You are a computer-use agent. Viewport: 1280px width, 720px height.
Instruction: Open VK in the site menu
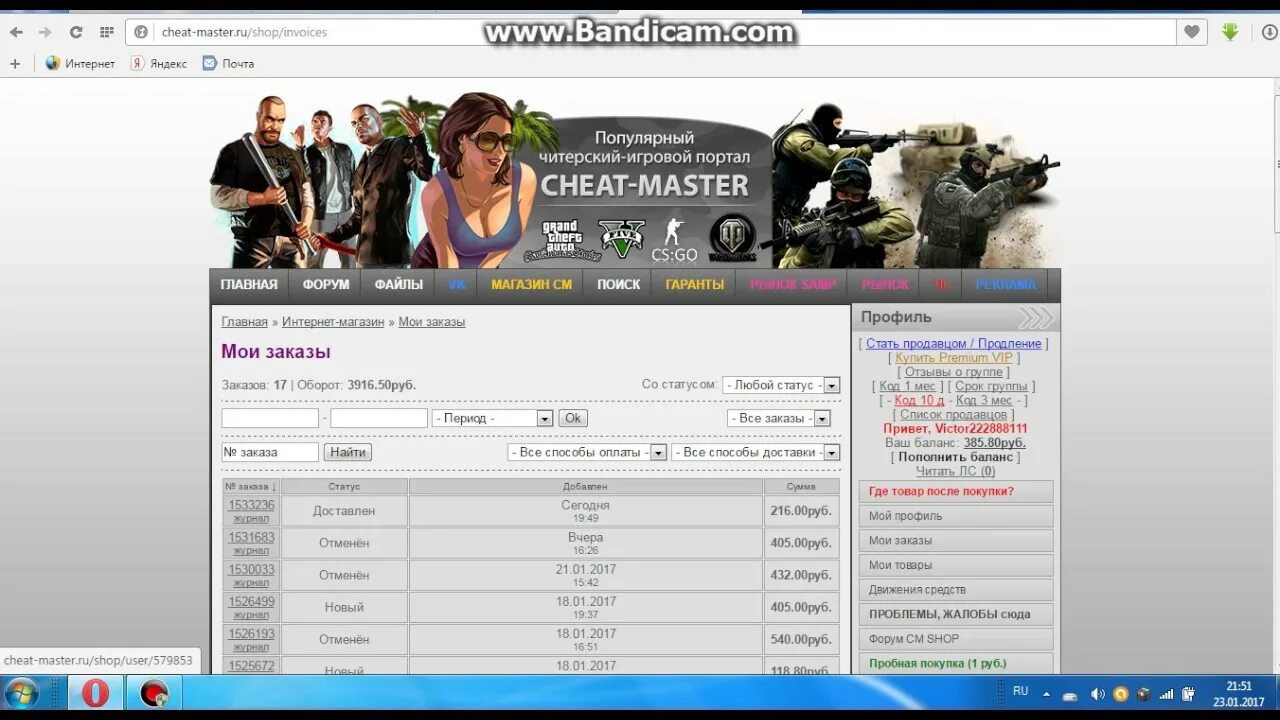(457, 285)
